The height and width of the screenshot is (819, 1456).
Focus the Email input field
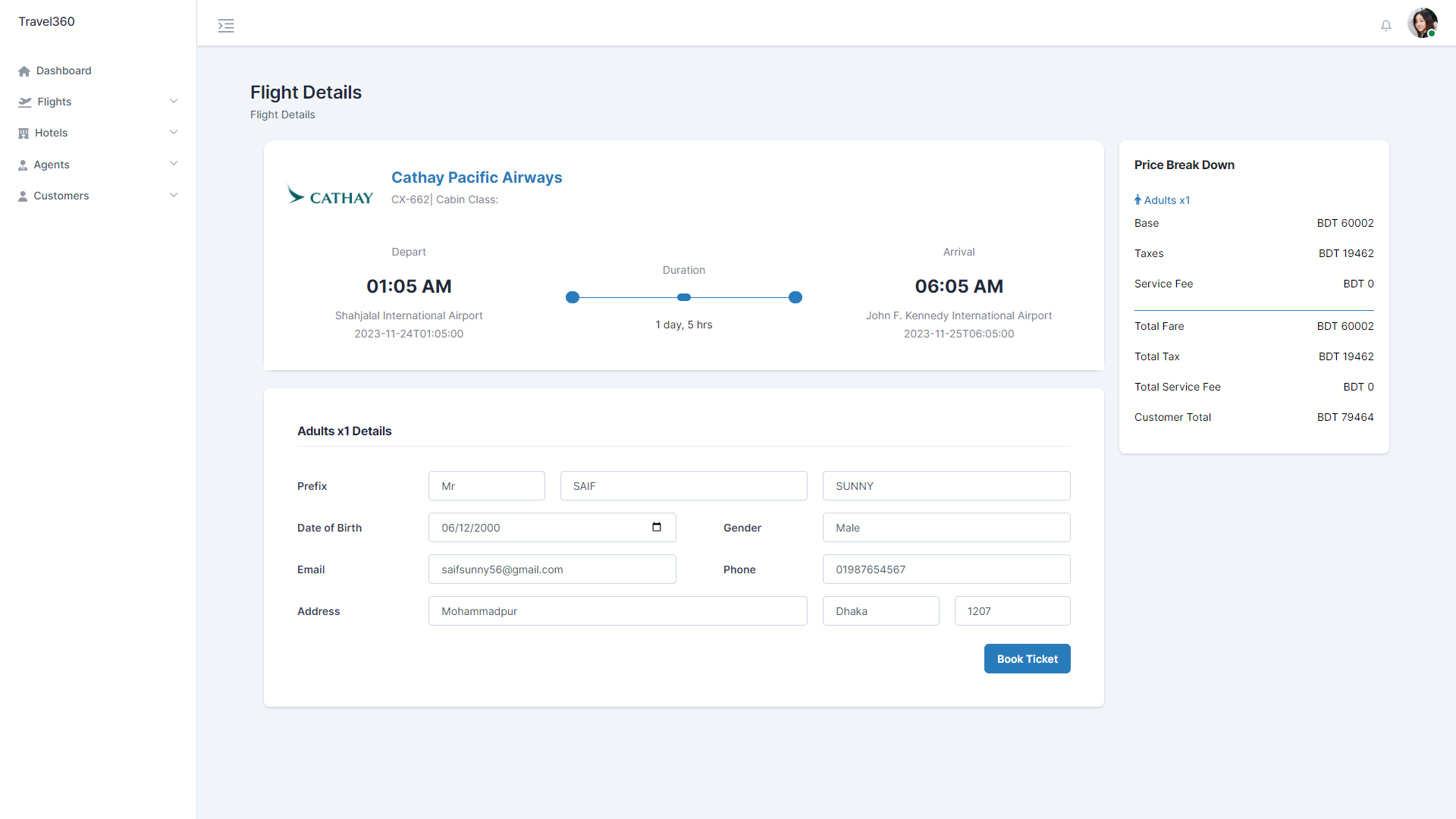(552, 569)
